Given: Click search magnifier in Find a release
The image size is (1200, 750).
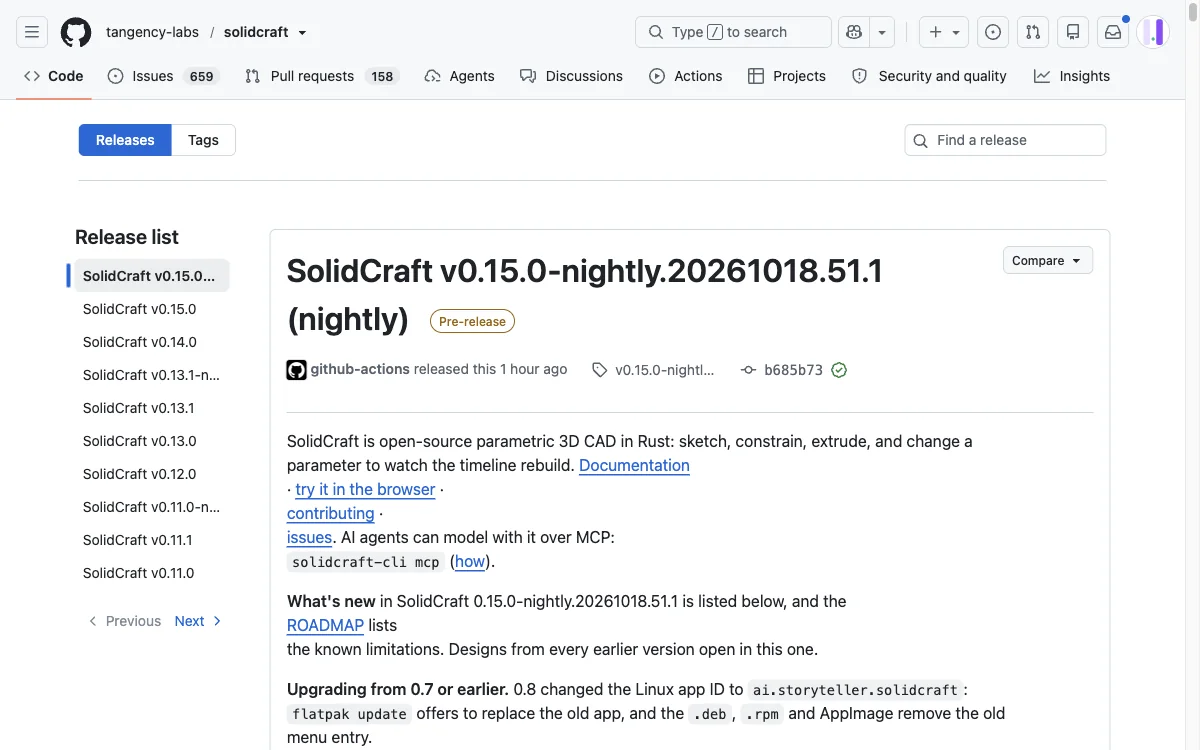Looking at the screenshot, I should 921,140.
